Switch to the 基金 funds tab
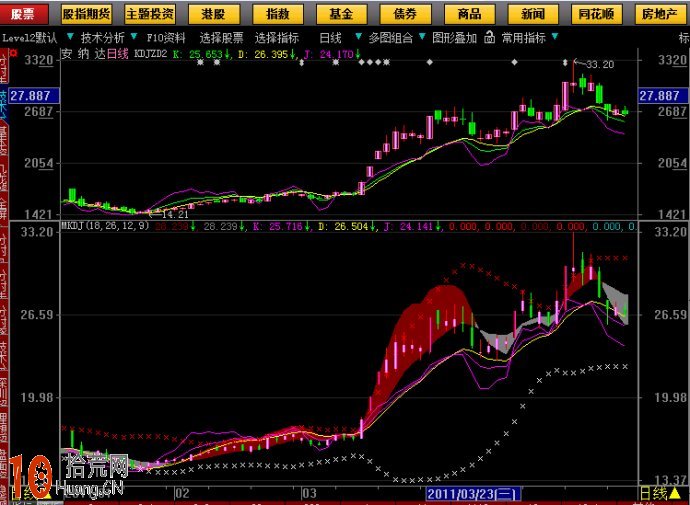This screenshot has height=505, width=690. 341,14
